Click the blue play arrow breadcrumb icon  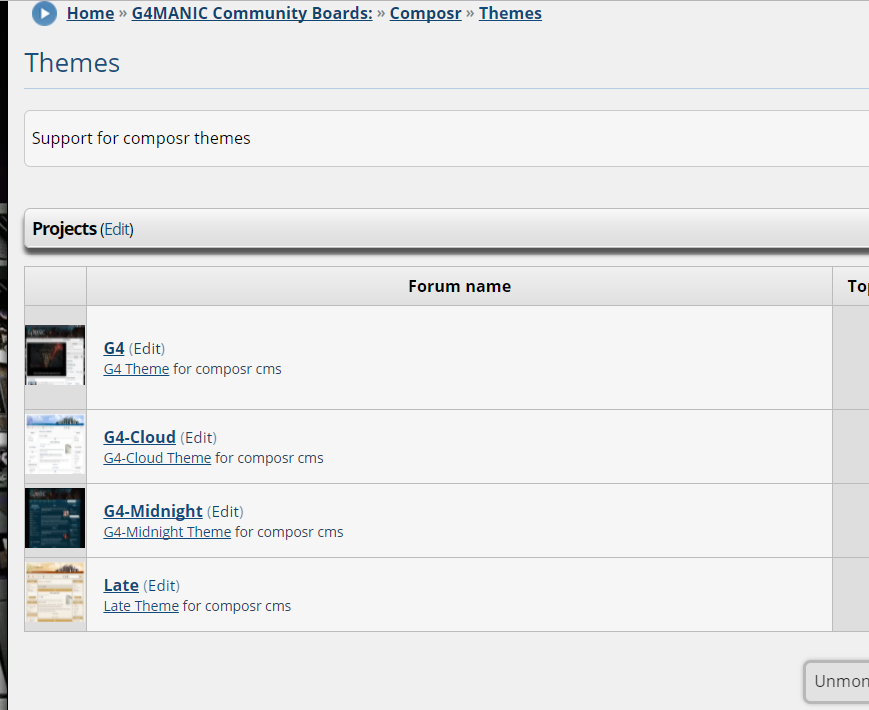pyautogui.click(x=44, y=13)
